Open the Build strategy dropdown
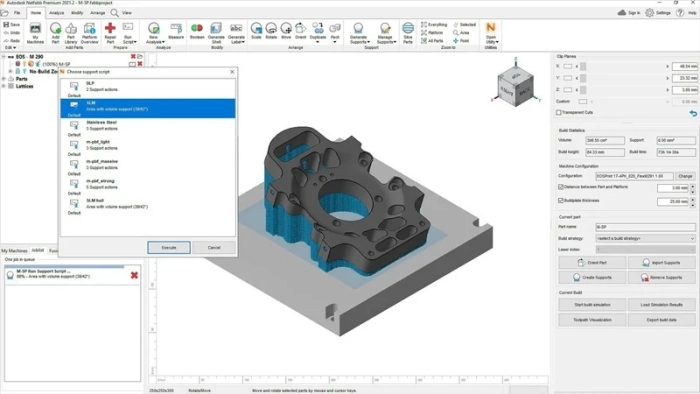Viewport: 700px width, 394px height. click(645, 238)
